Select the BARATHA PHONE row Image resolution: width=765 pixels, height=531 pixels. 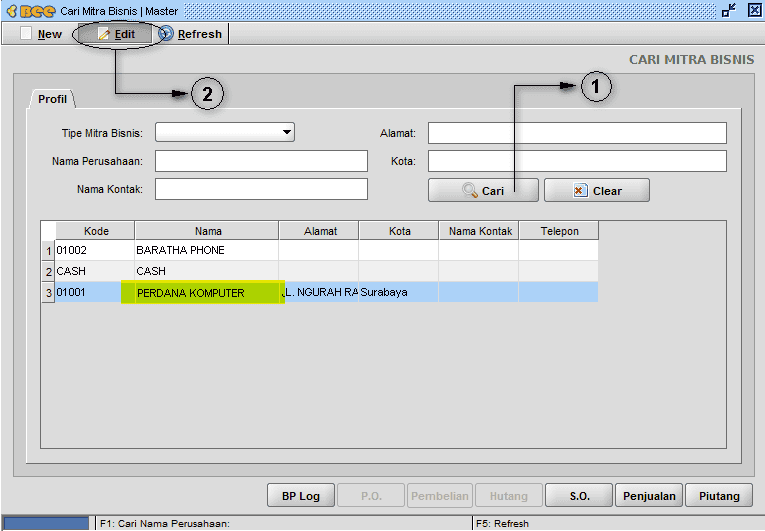coord(327,250)
